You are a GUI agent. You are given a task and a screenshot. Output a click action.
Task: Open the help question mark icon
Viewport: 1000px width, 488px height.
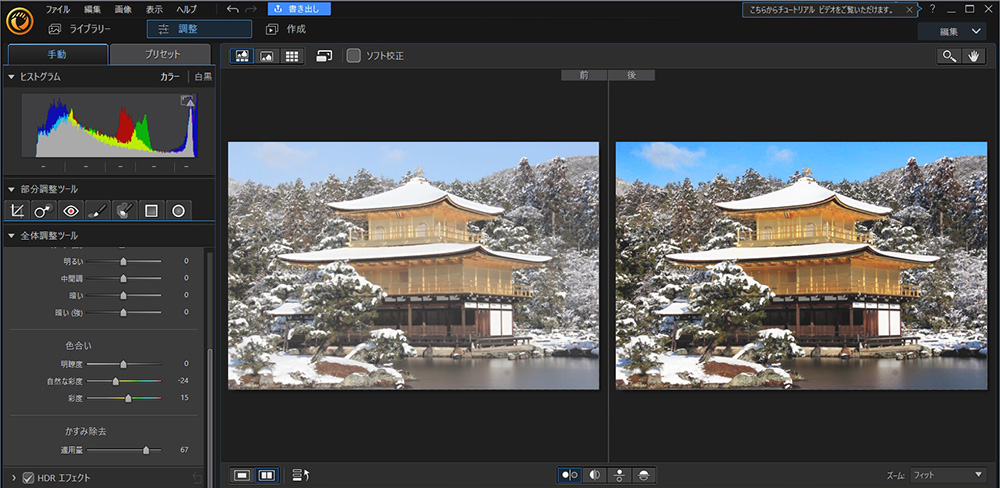(x=932, y=9)
